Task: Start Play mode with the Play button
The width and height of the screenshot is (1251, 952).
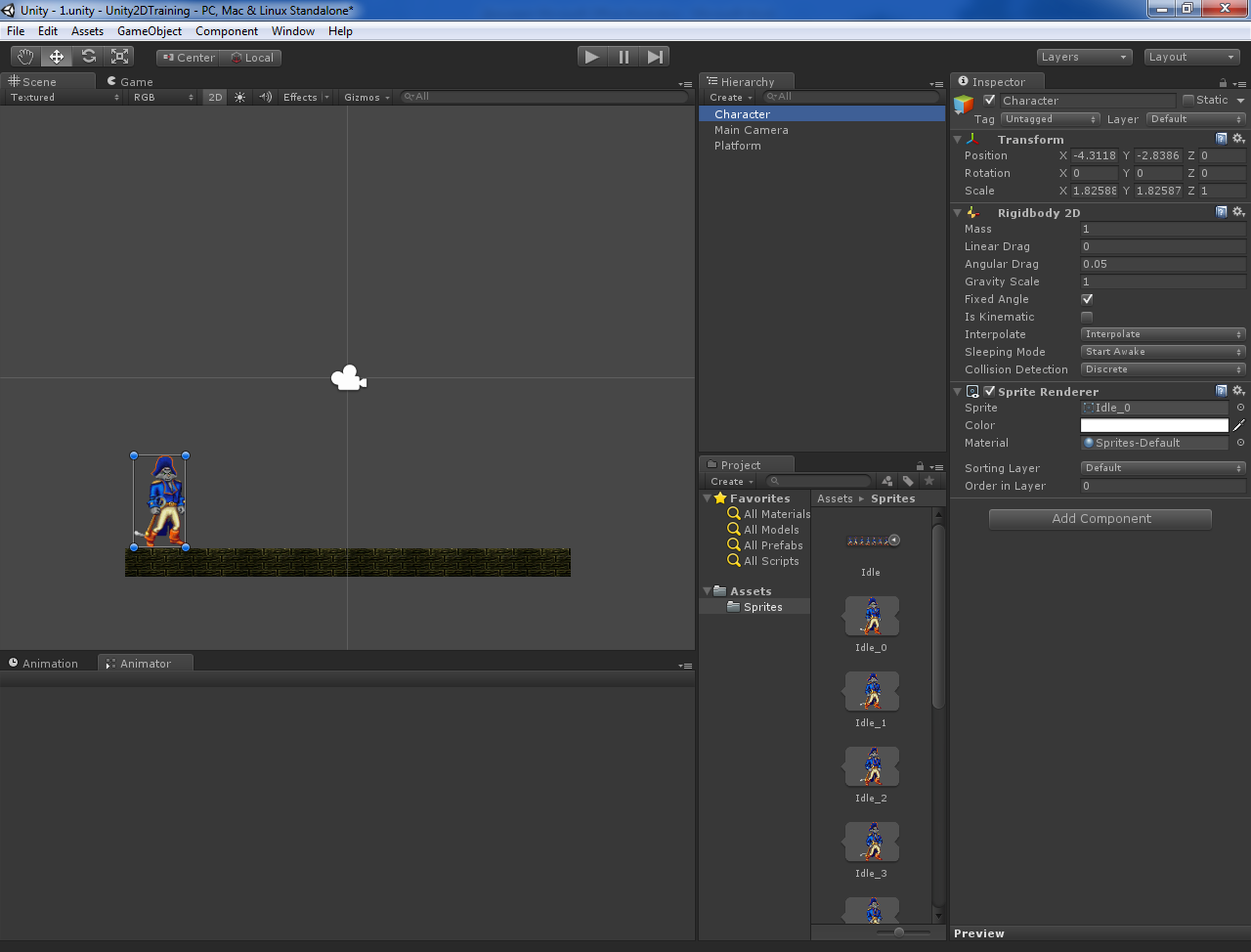Action: click(x=591, y=57)
